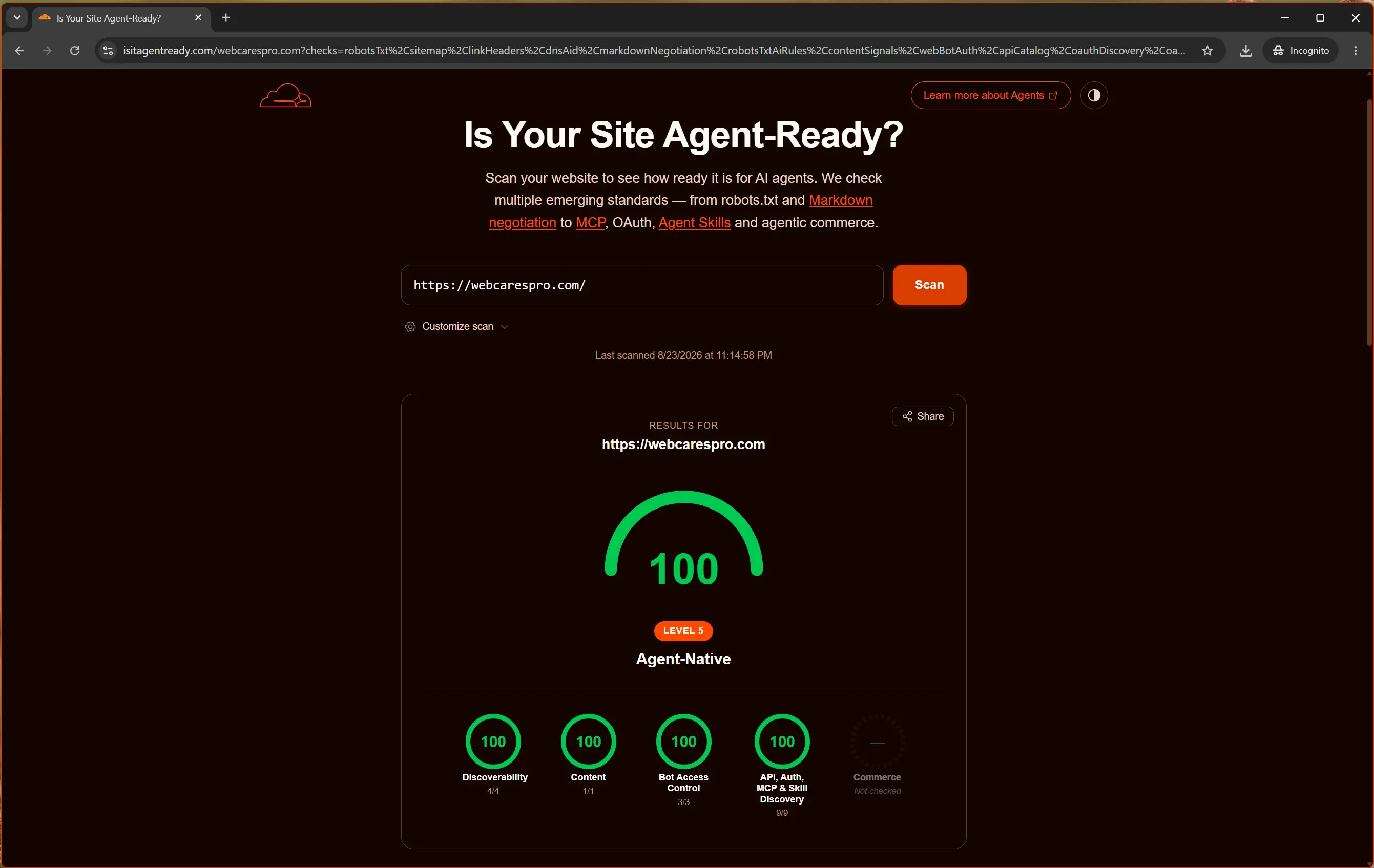Toggle the dark/light theme contrast icon
This screenshot has width=1374, height=868.
pos(1093,95)
